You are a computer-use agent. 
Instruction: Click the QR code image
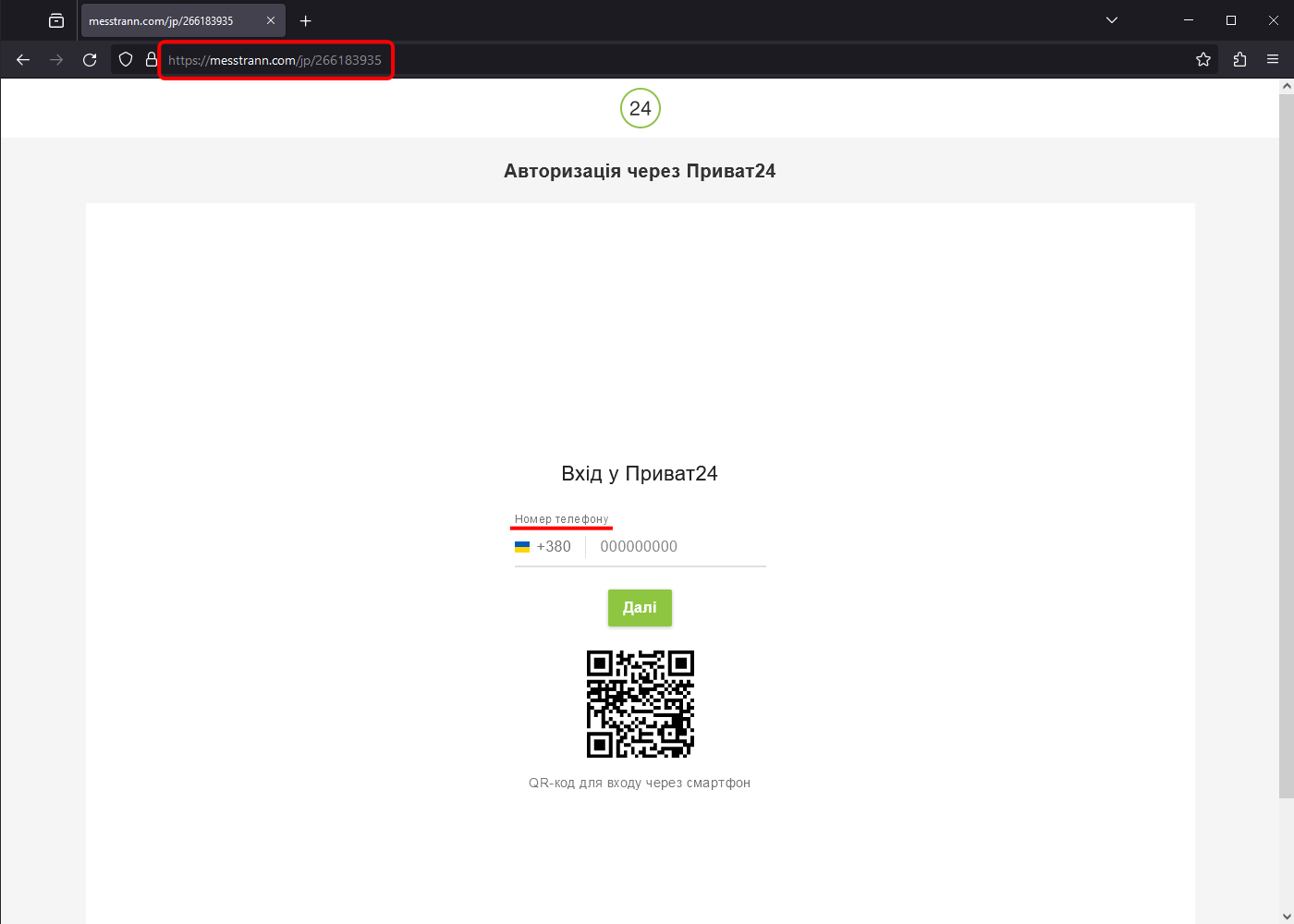641,704
